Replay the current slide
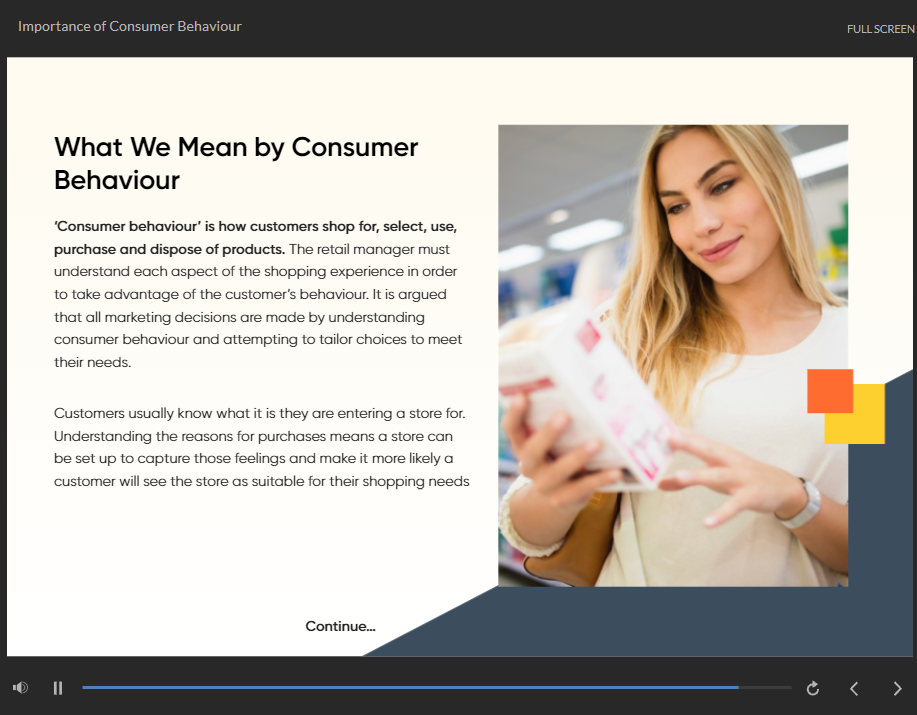 click(x=813, y=688)
